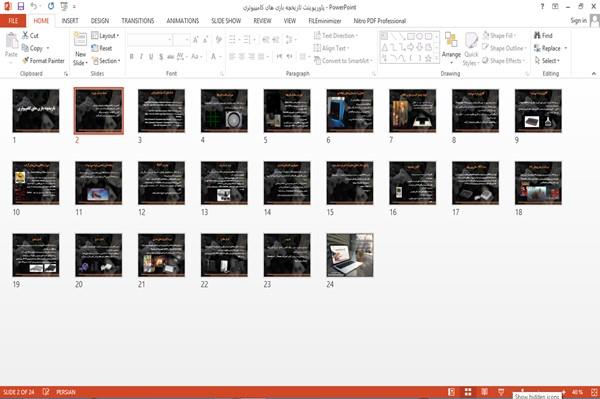Toggle center text alignment
600x399 pixels.
pyautogui.click(x=242, y=57)
